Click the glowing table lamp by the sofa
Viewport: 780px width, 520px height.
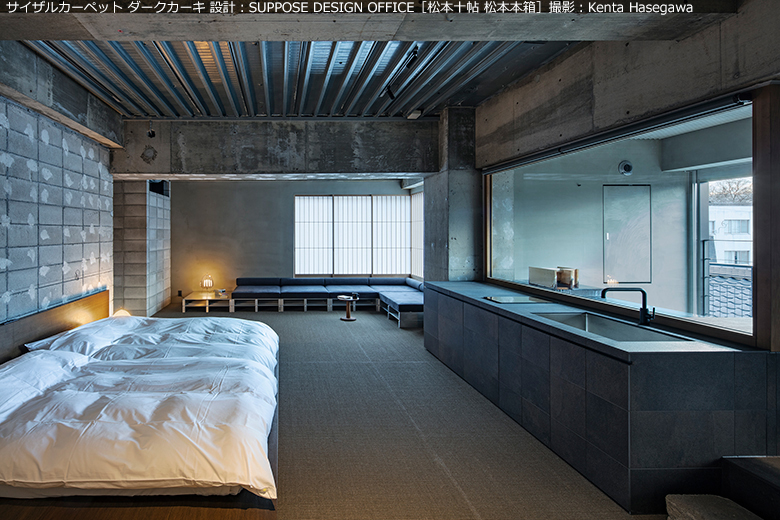(208, 283)
